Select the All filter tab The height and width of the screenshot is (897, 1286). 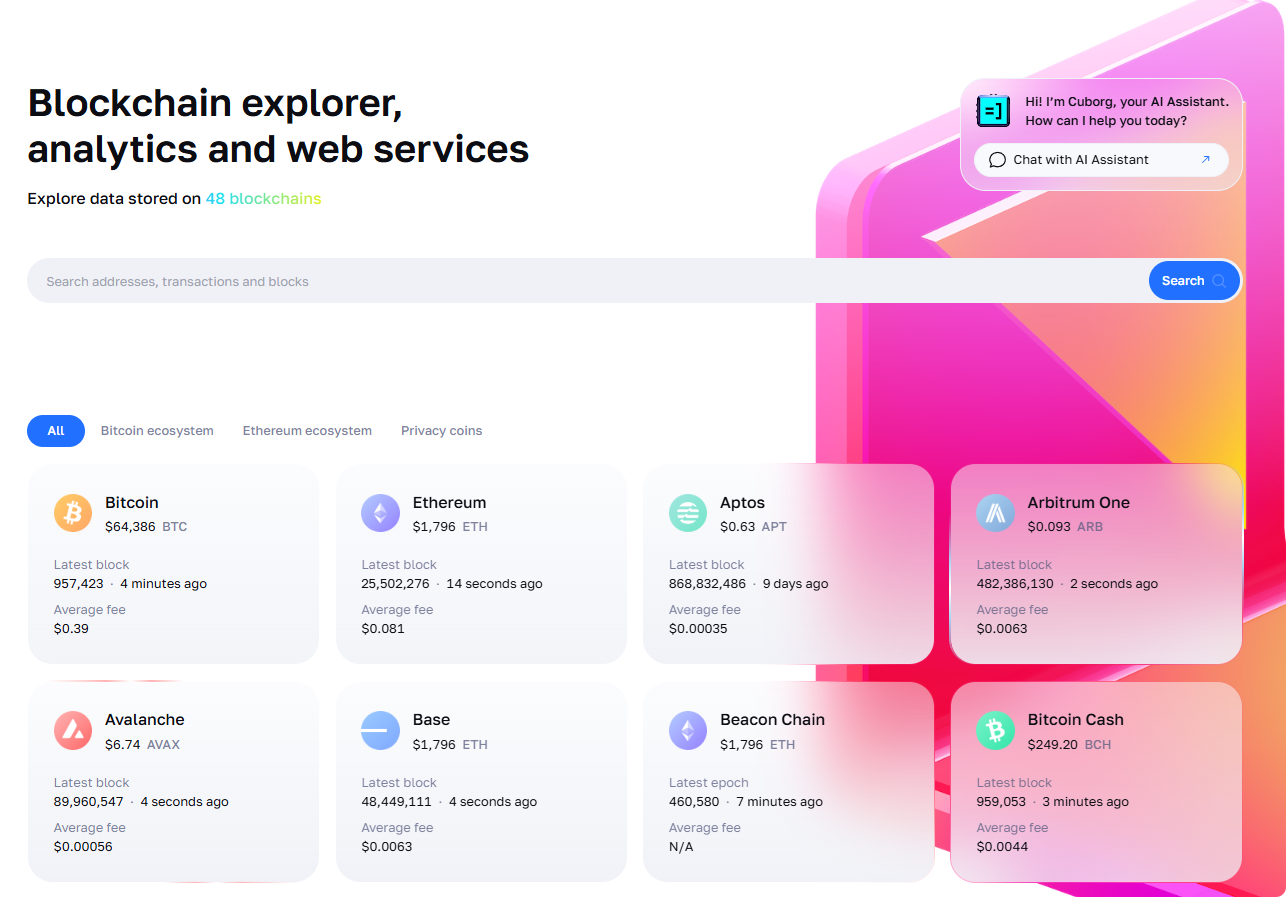pos(56,431)
